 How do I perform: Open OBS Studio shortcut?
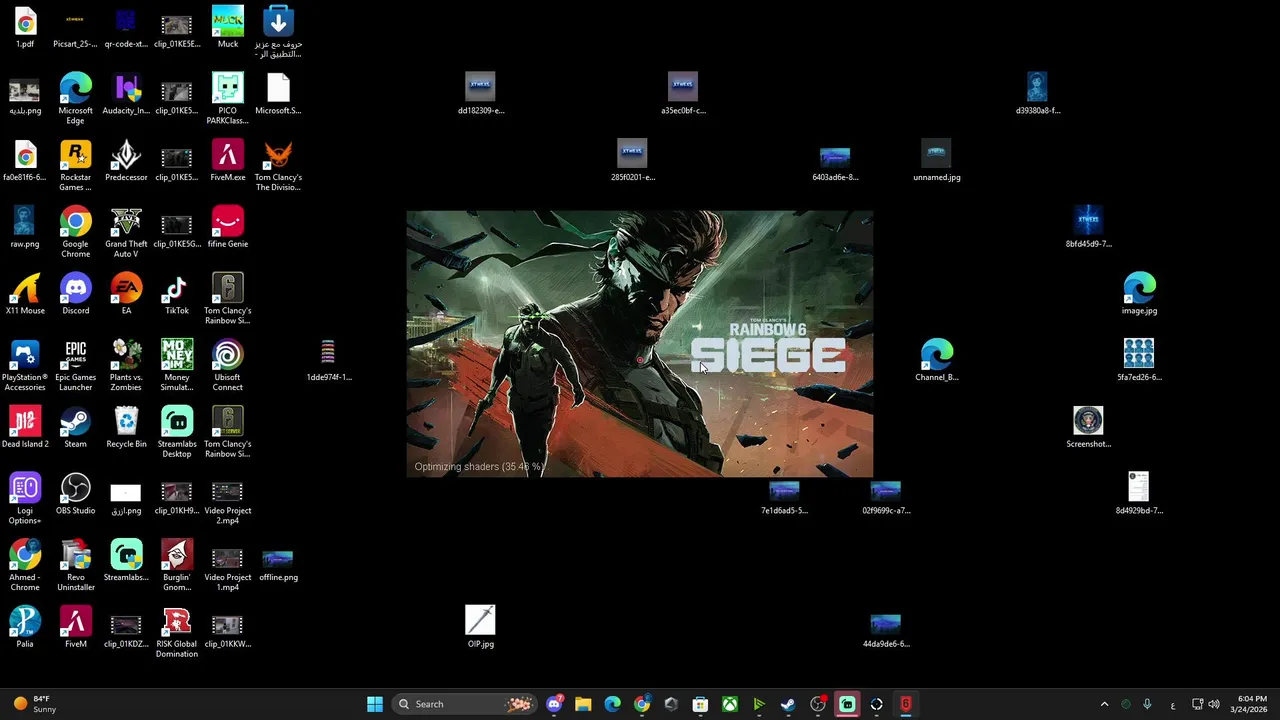[75, 493]
